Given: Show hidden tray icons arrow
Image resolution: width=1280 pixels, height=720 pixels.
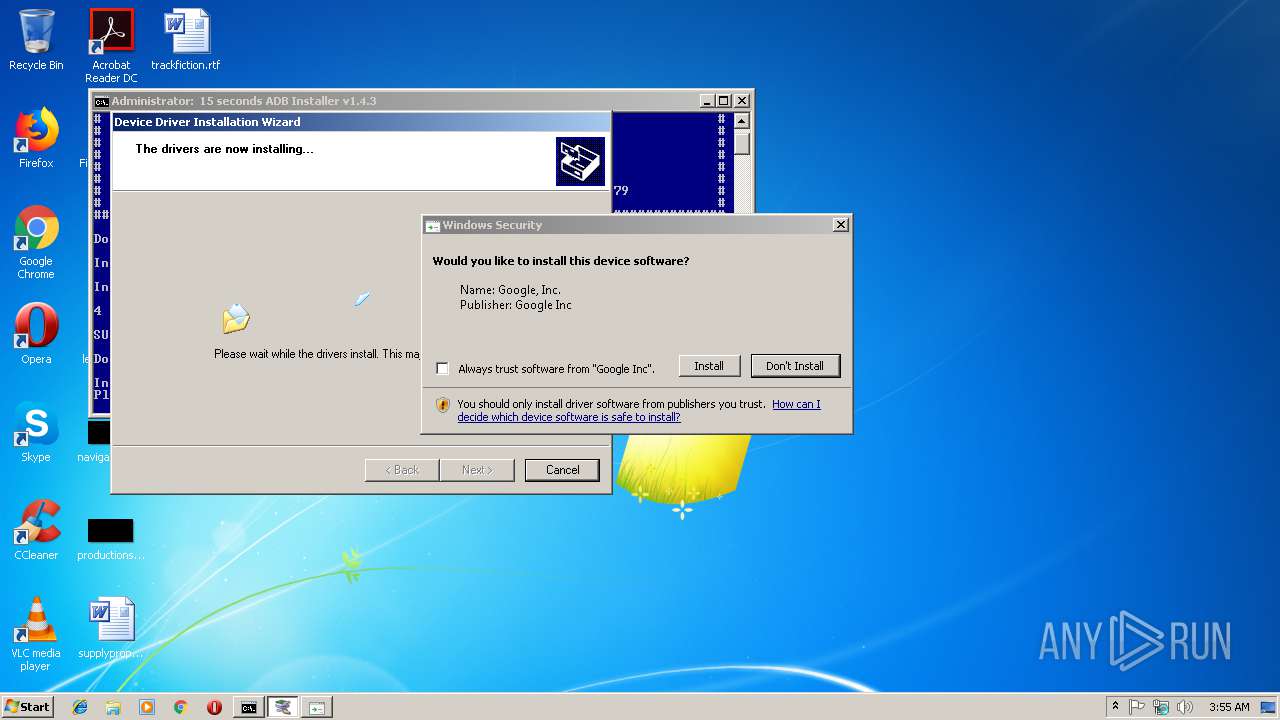Looking at the screenshot, I should click(1115, 706).
